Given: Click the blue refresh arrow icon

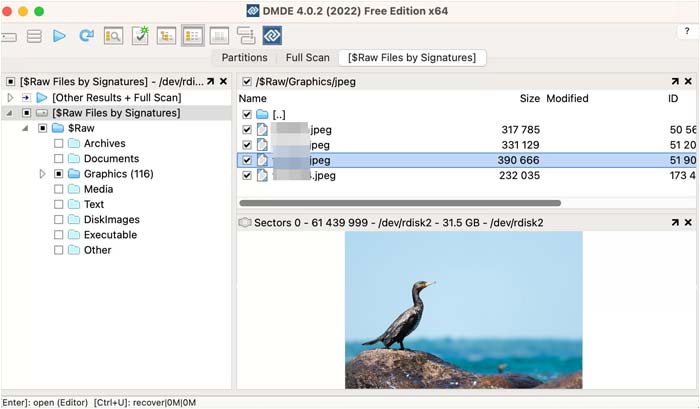Looking at the screenshot, I should coord(86,36).
